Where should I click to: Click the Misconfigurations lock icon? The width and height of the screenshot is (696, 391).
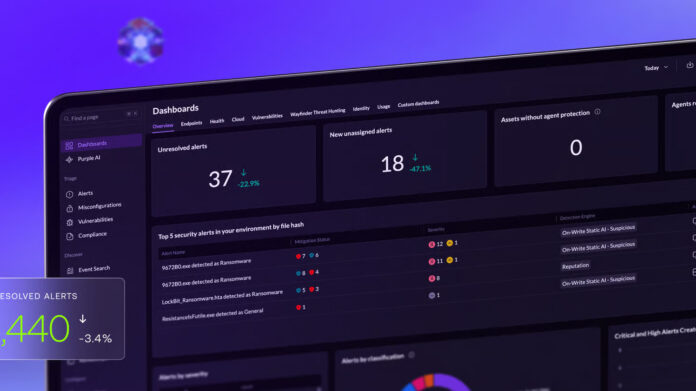pyautogui.click(x=70, y=208)
